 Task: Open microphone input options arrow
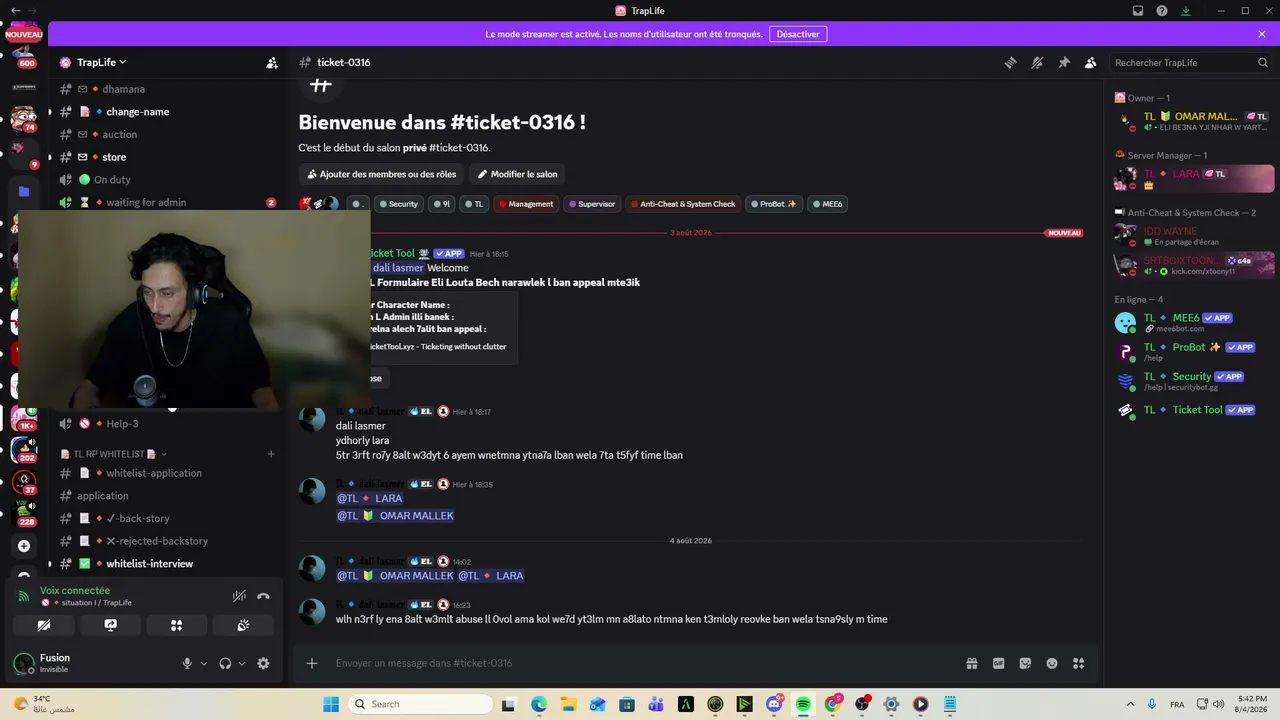click(204, 663)
